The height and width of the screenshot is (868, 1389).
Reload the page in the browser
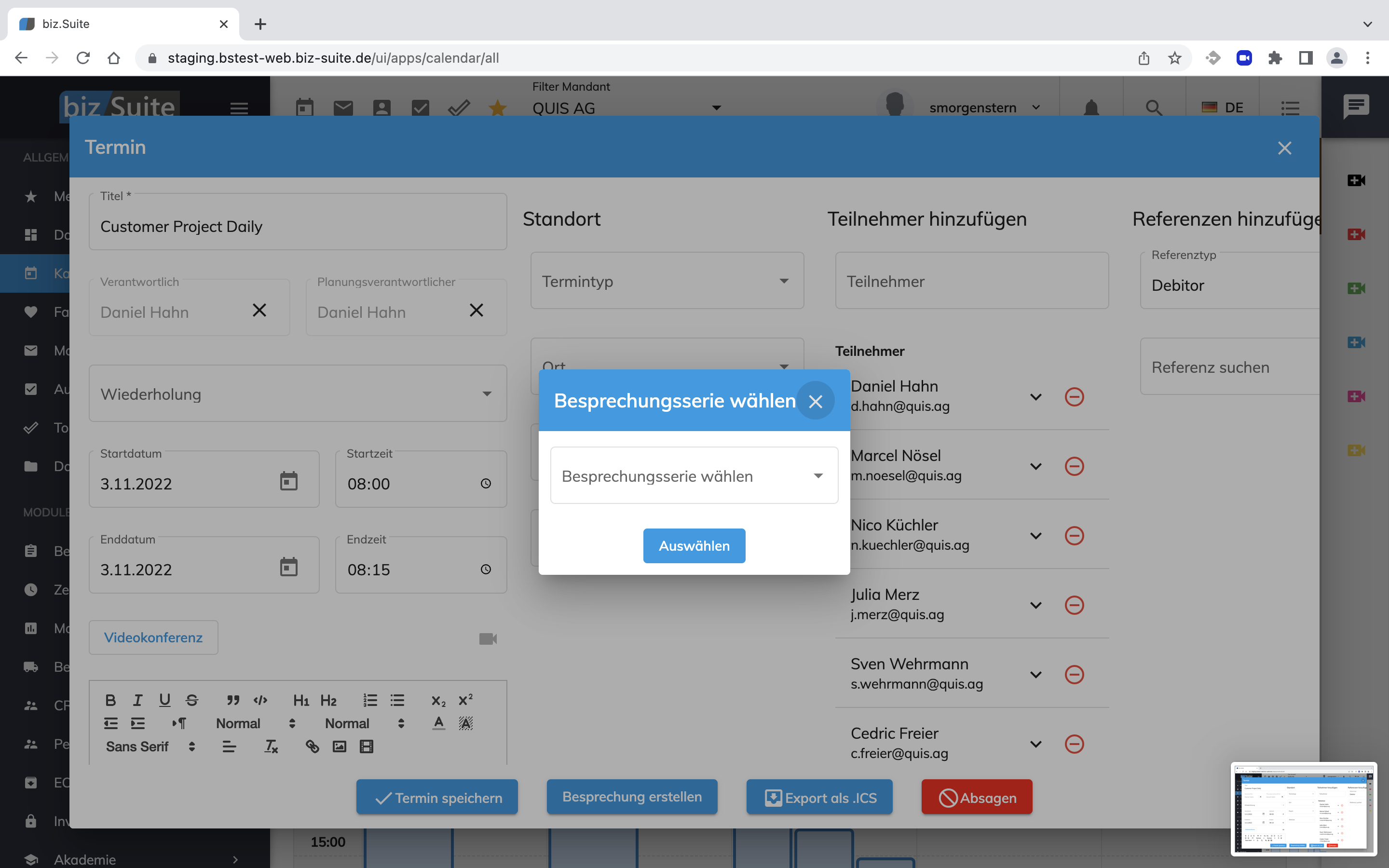pos(83,58)
